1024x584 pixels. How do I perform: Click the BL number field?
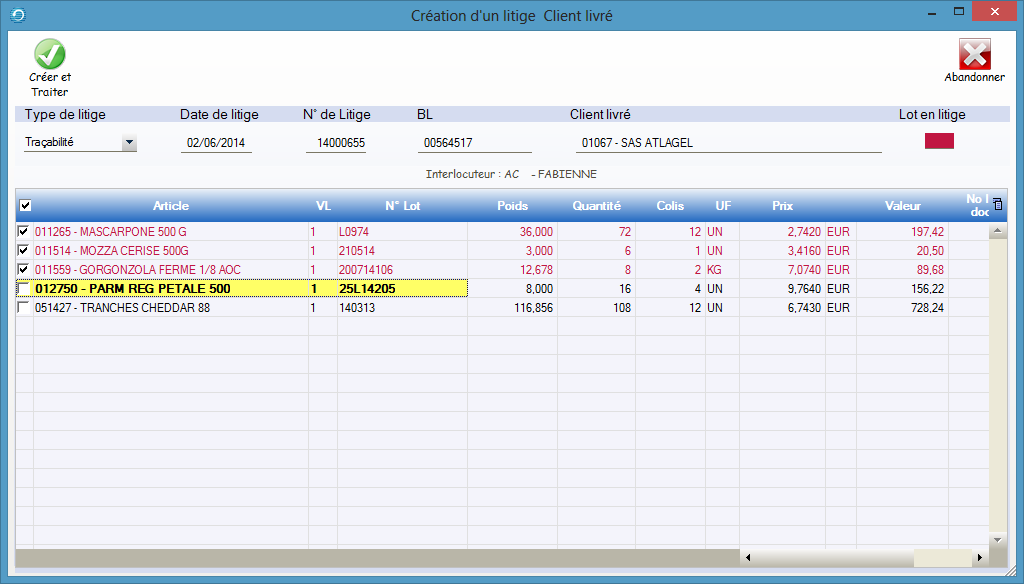point(474,143)
